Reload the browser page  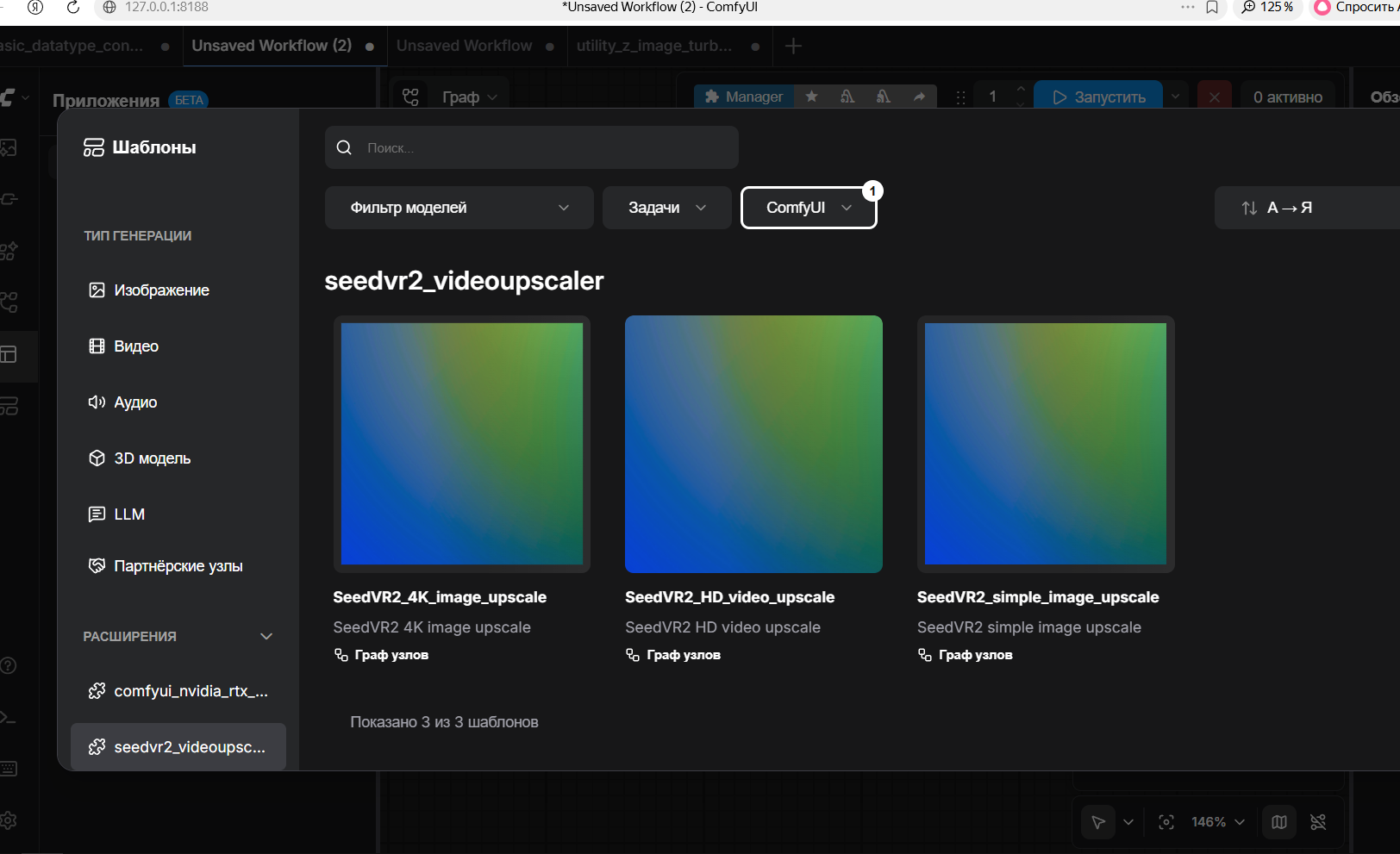click(73, 7)
